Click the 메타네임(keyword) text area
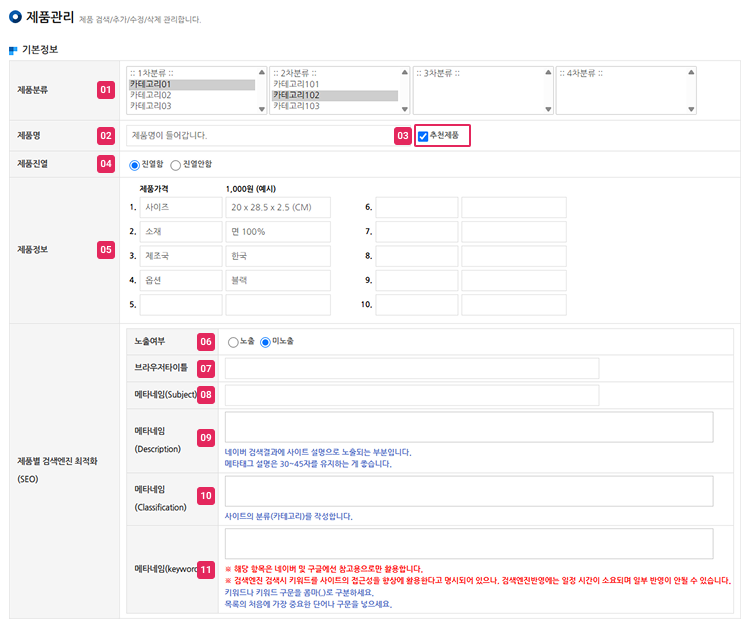Image resolution: width=750 pixels, height=628 pixels. tap(469, 543)
